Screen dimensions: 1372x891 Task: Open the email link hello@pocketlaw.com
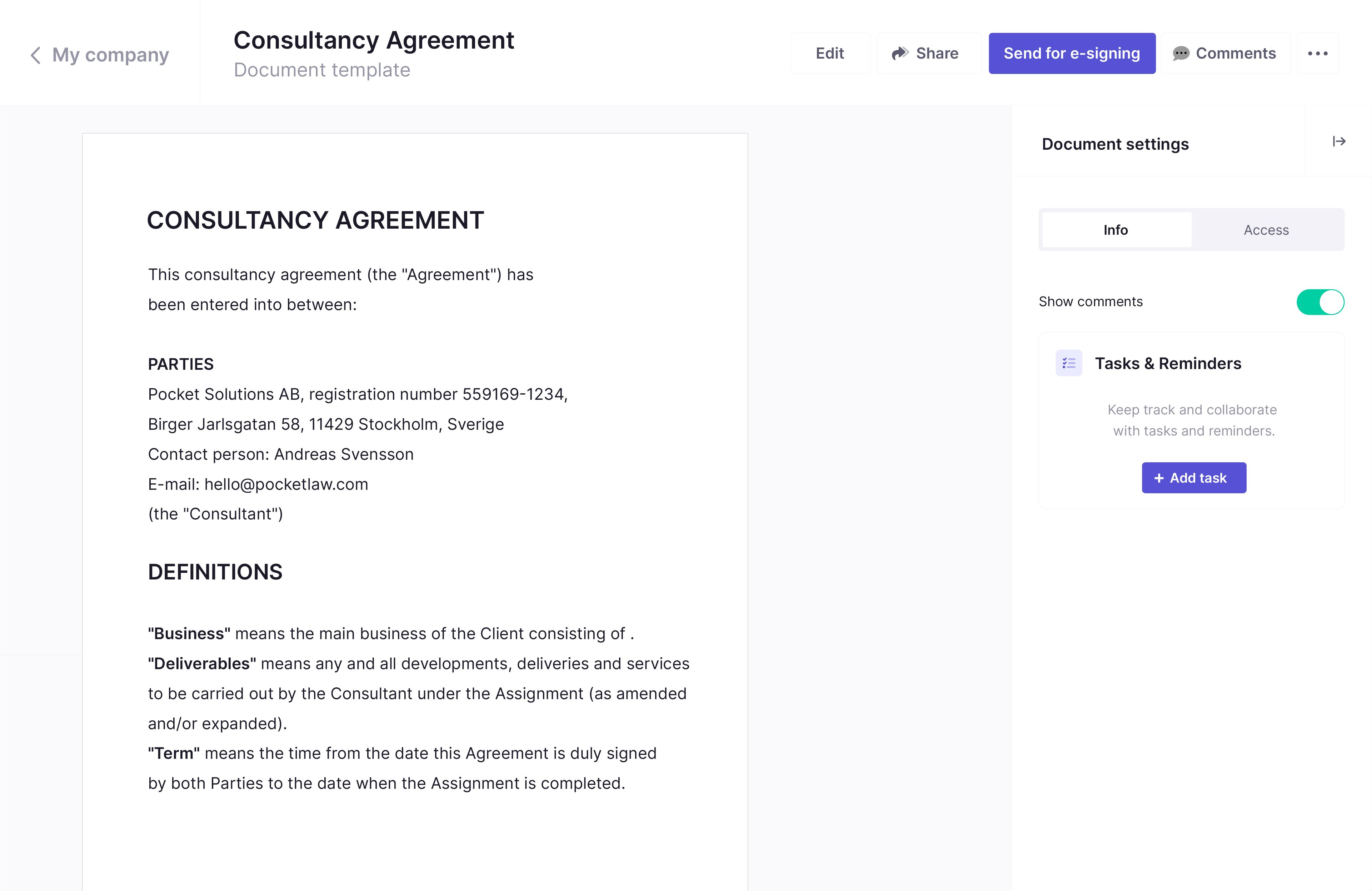286,484
